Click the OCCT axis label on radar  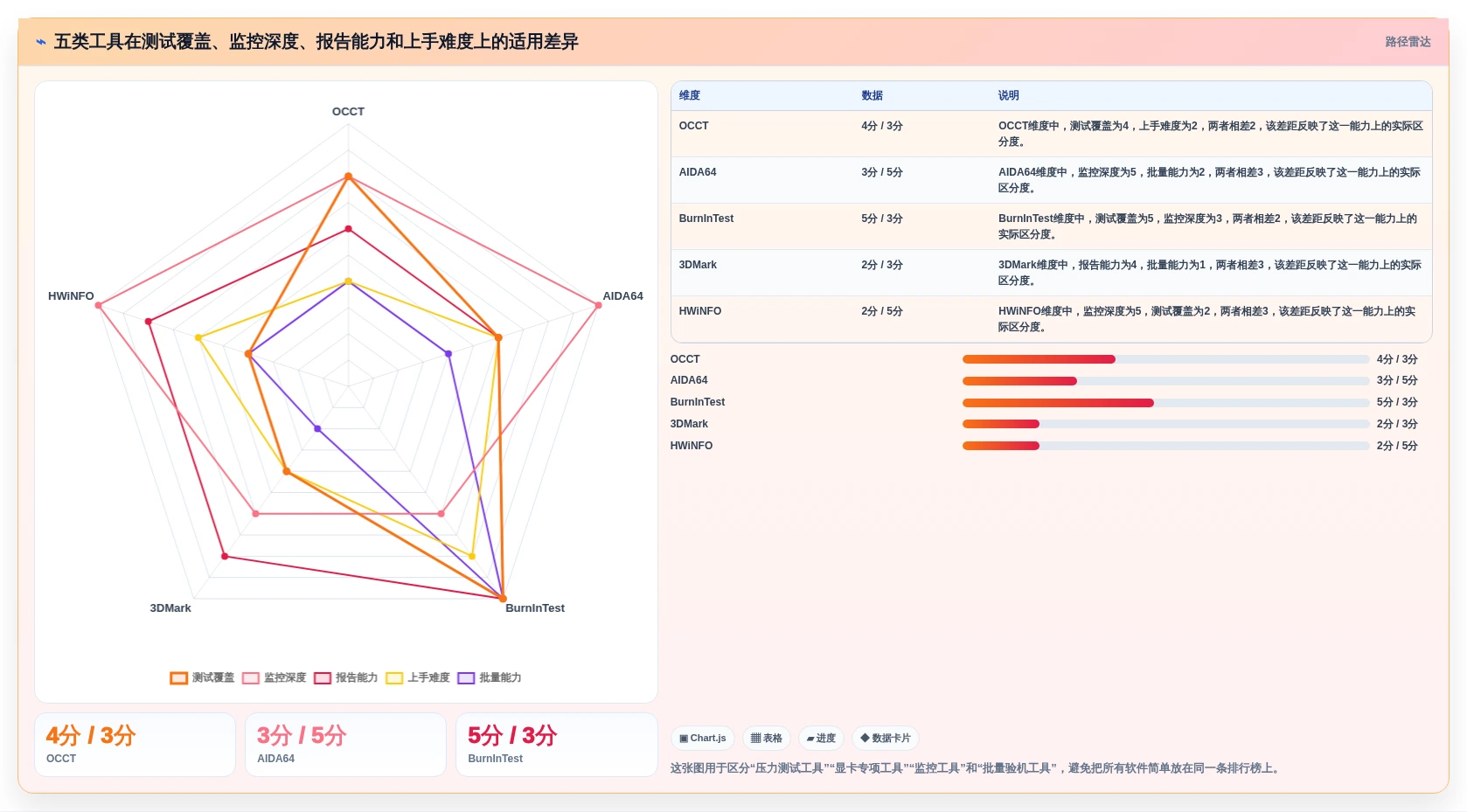point(348,112)
